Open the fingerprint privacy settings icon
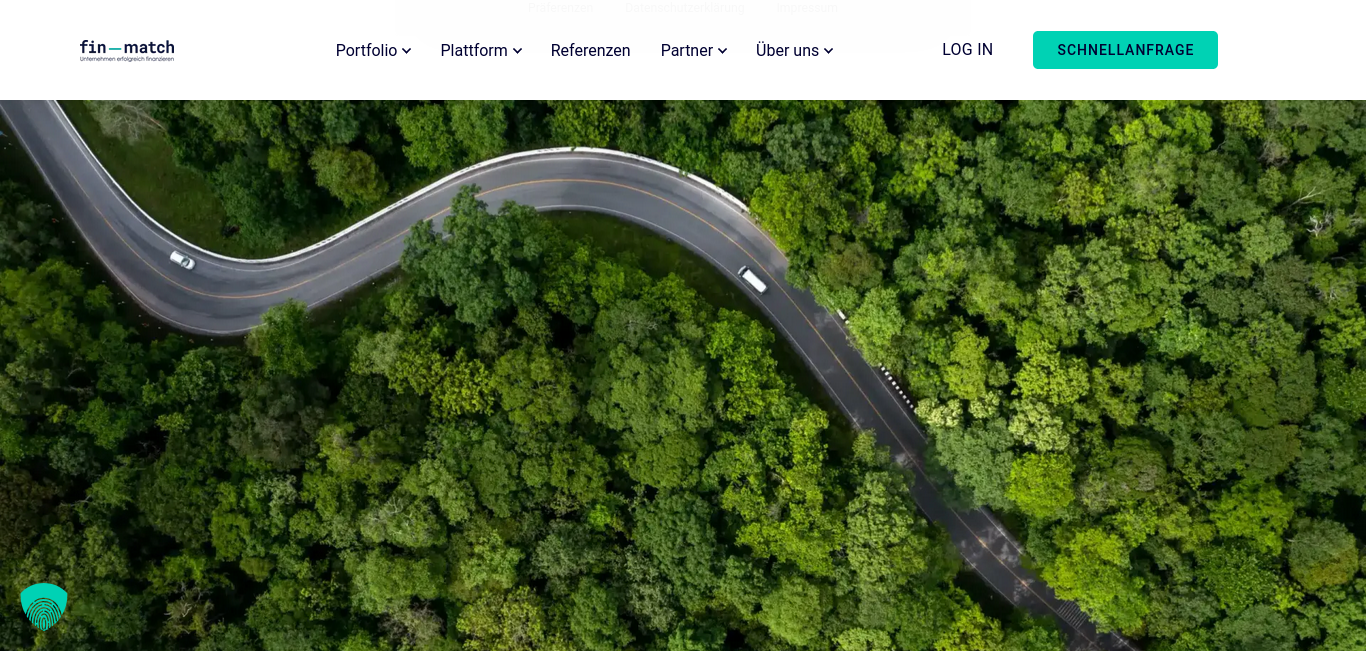 pos(44,607)
